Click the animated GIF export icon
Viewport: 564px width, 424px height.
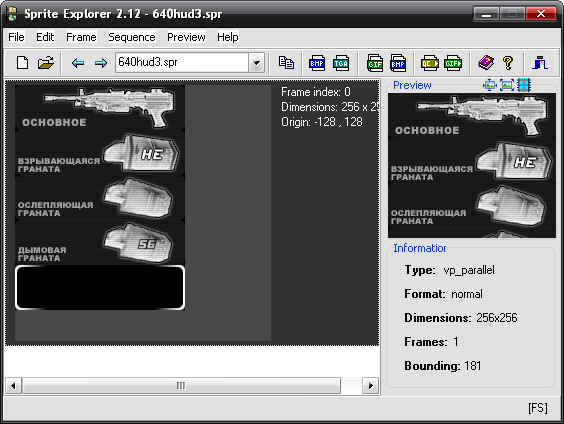click(453, 63)
